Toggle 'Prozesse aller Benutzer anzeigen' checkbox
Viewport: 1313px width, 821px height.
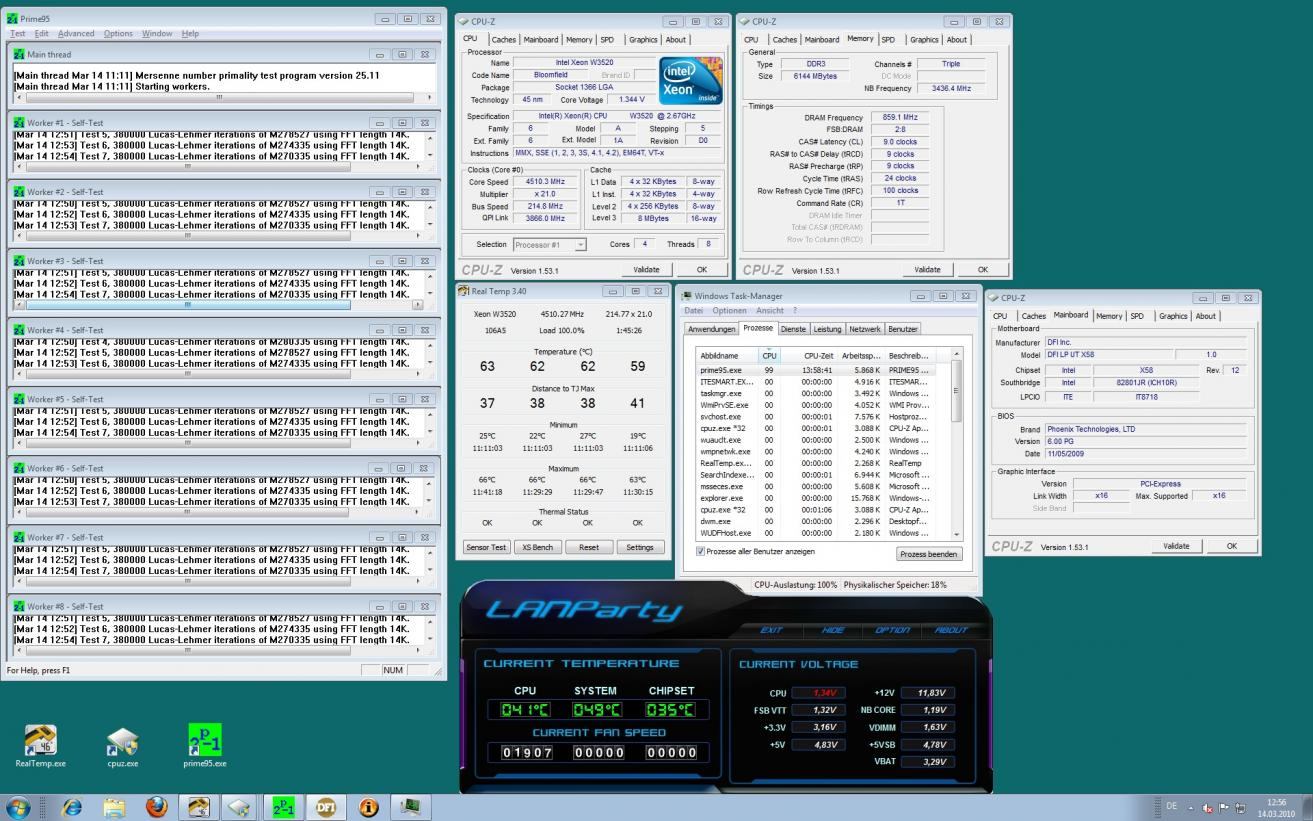(700, 551)
